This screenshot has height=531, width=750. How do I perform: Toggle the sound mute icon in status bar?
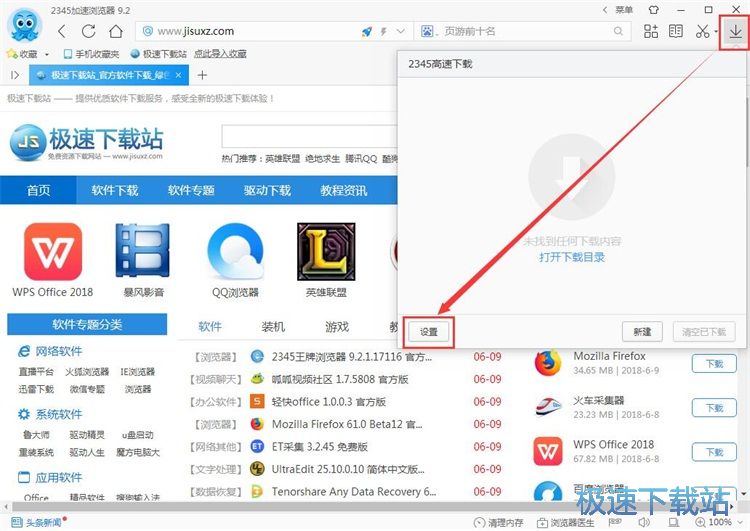(x=644, y=522)
